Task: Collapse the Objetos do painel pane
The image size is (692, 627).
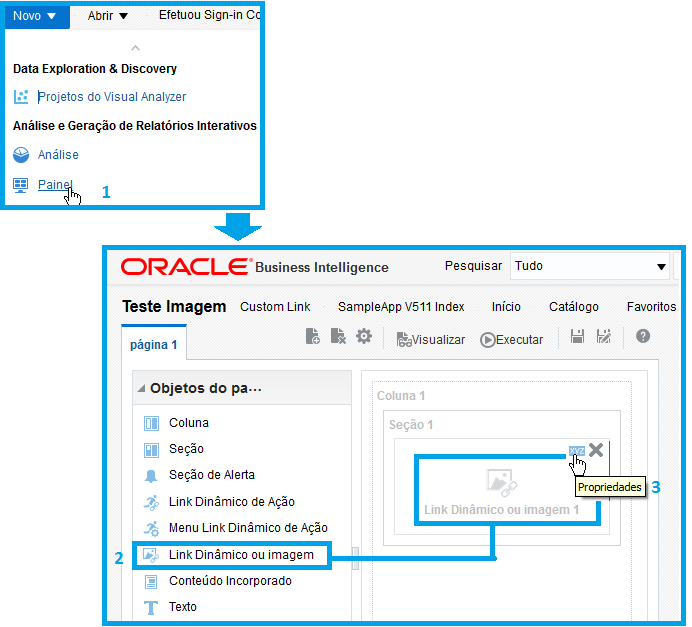Action: point(141,389)
